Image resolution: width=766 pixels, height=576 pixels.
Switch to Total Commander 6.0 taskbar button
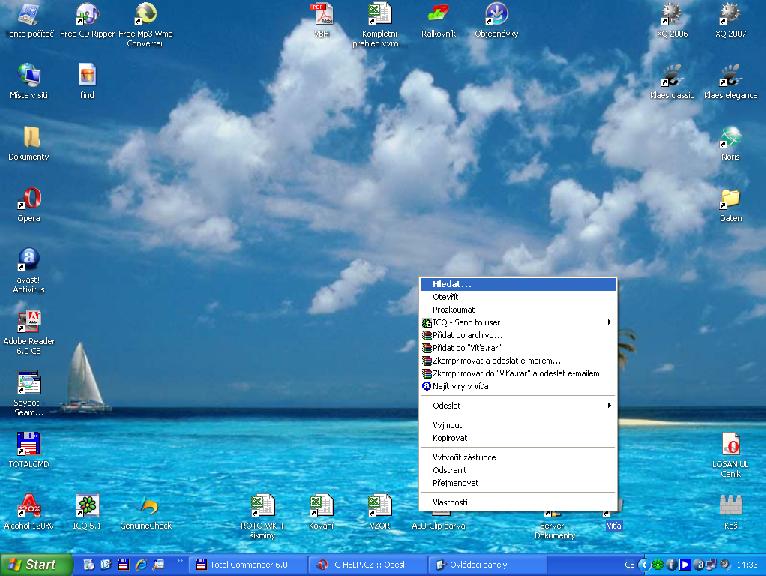[x=248, y=564]
